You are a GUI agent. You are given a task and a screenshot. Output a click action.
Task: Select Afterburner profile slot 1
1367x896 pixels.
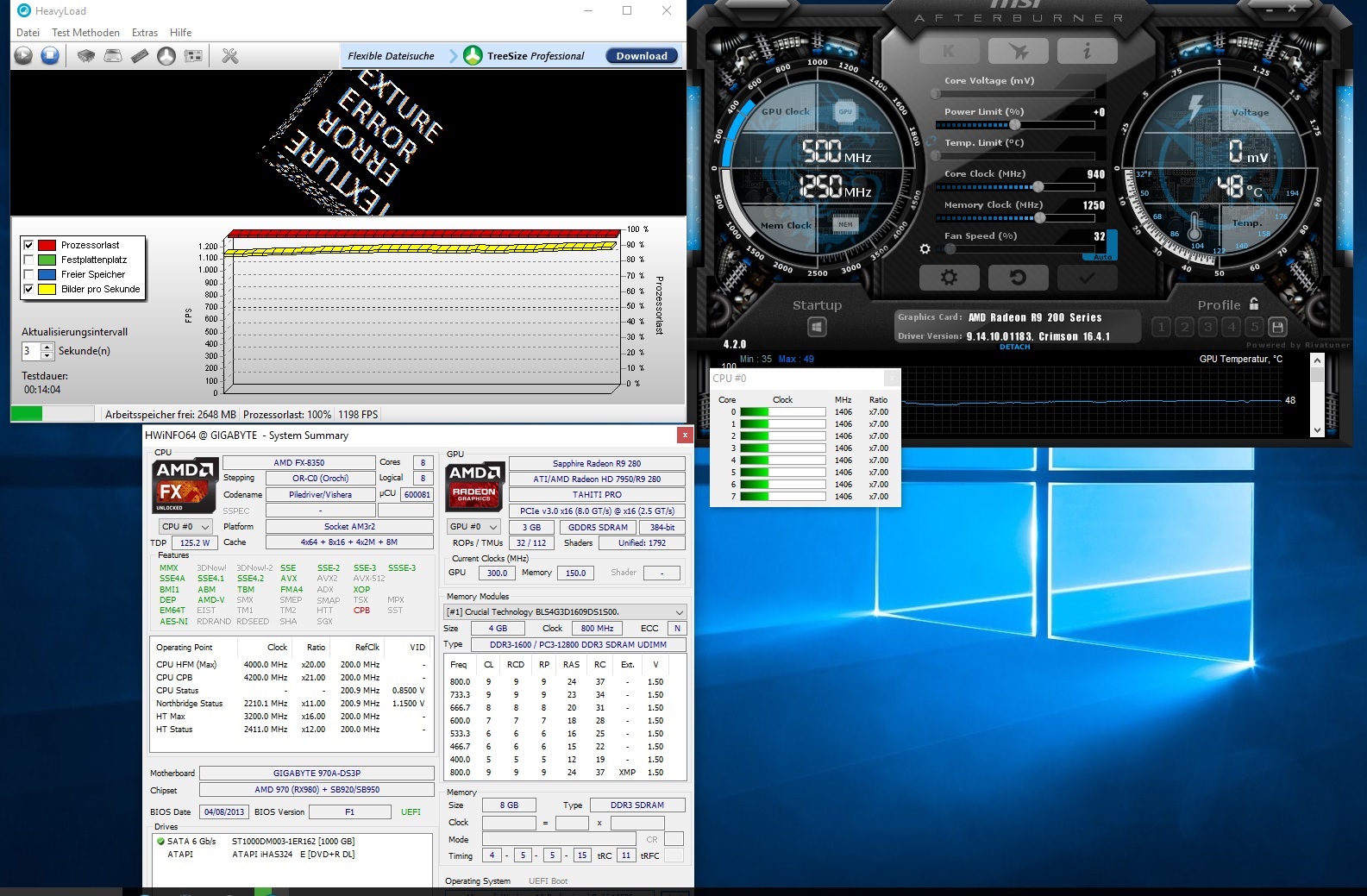click(1161, 327)
